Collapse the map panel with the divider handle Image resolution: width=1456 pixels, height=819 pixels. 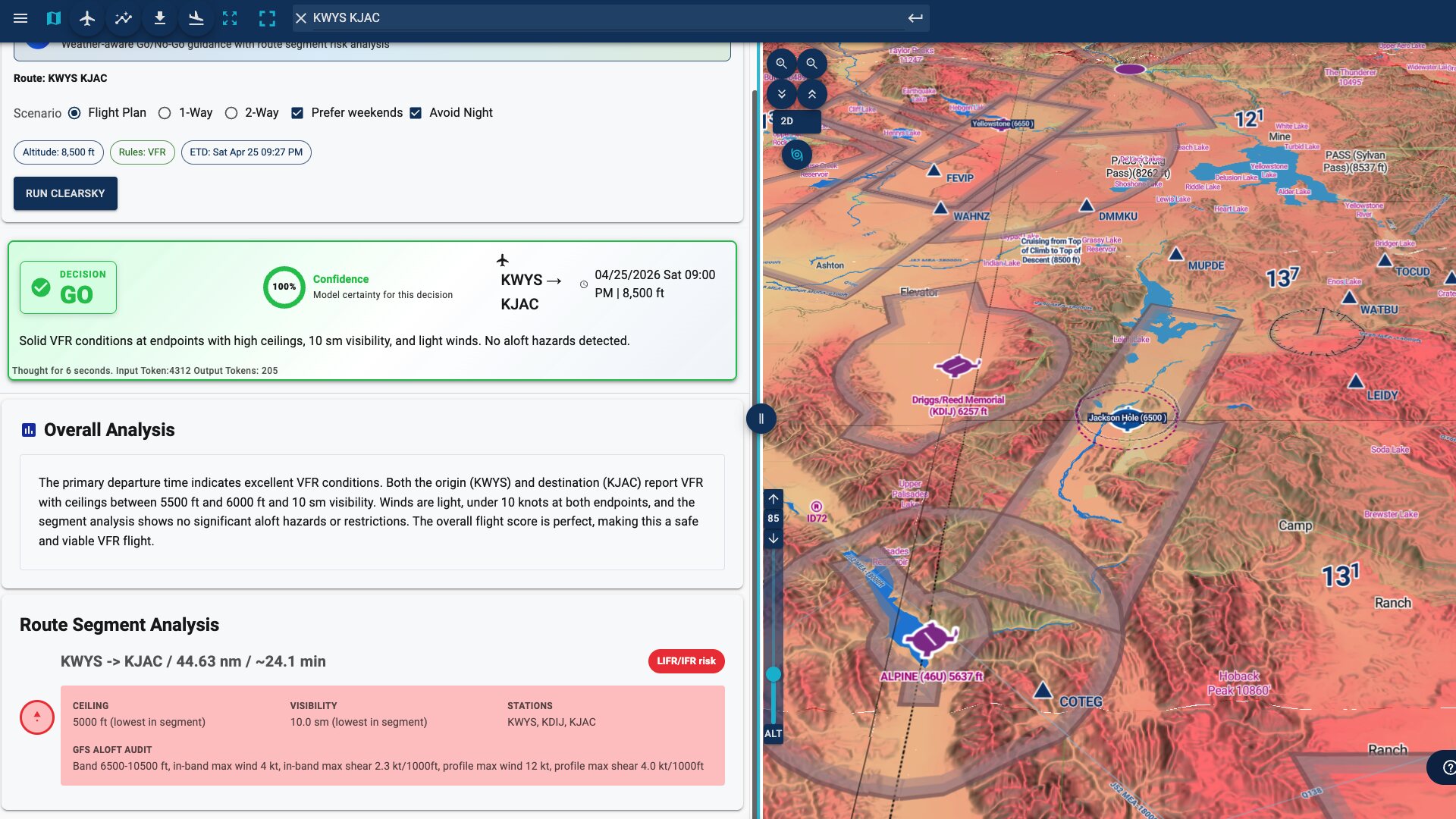(761, 418)
